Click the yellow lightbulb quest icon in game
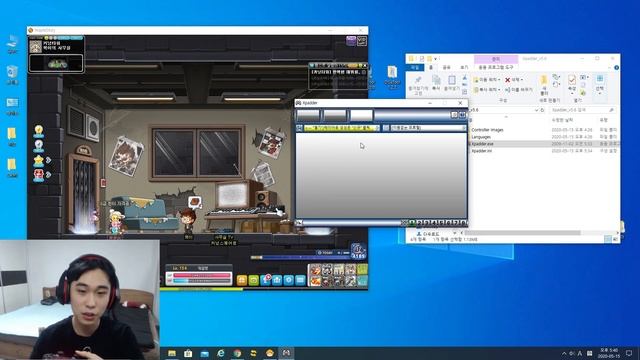Screen dimensions: 640x360 point(39,131)
